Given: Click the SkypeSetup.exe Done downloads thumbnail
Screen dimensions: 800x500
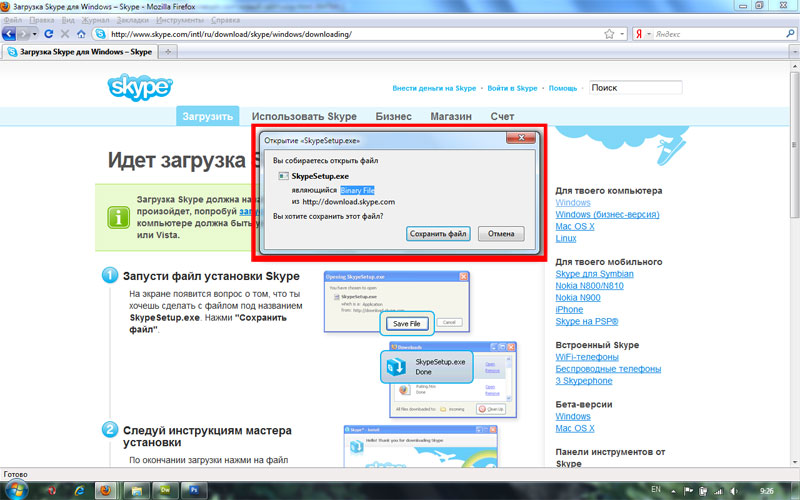Looking at the screenshot, I should [x=427, y=367].
